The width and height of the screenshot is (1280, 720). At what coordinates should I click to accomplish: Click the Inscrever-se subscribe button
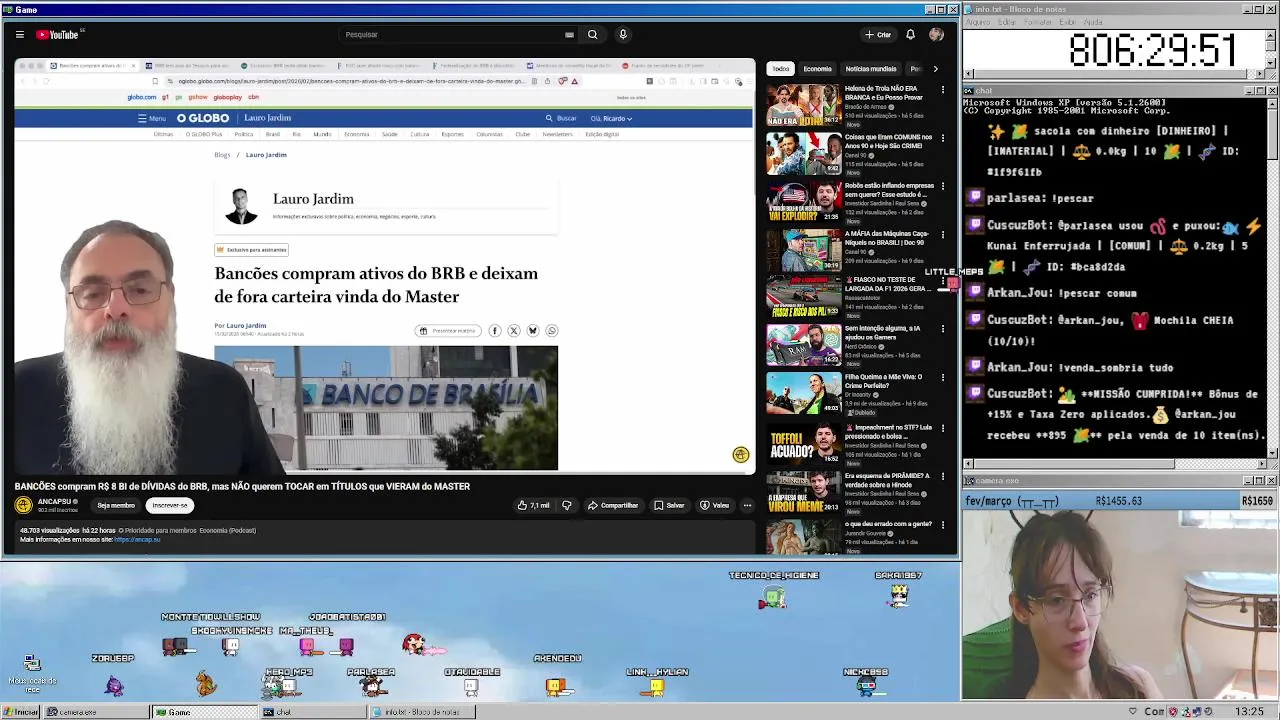[169, 505]
